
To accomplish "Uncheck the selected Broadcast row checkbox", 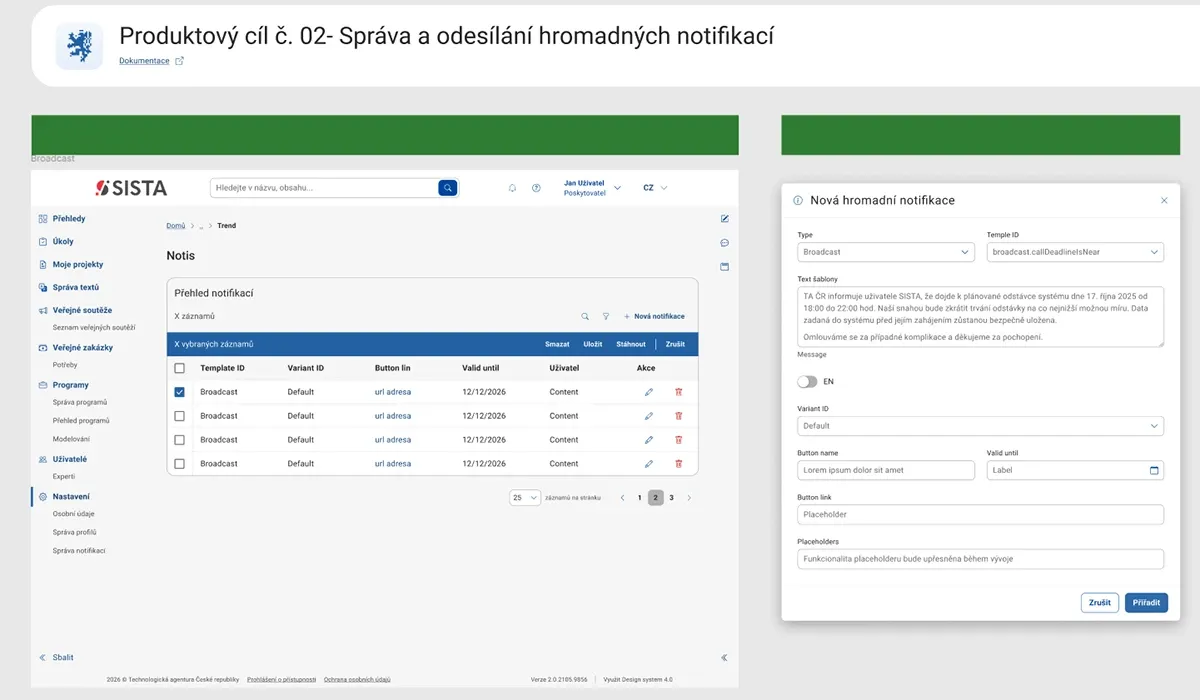I will click(x=180, y=392).
